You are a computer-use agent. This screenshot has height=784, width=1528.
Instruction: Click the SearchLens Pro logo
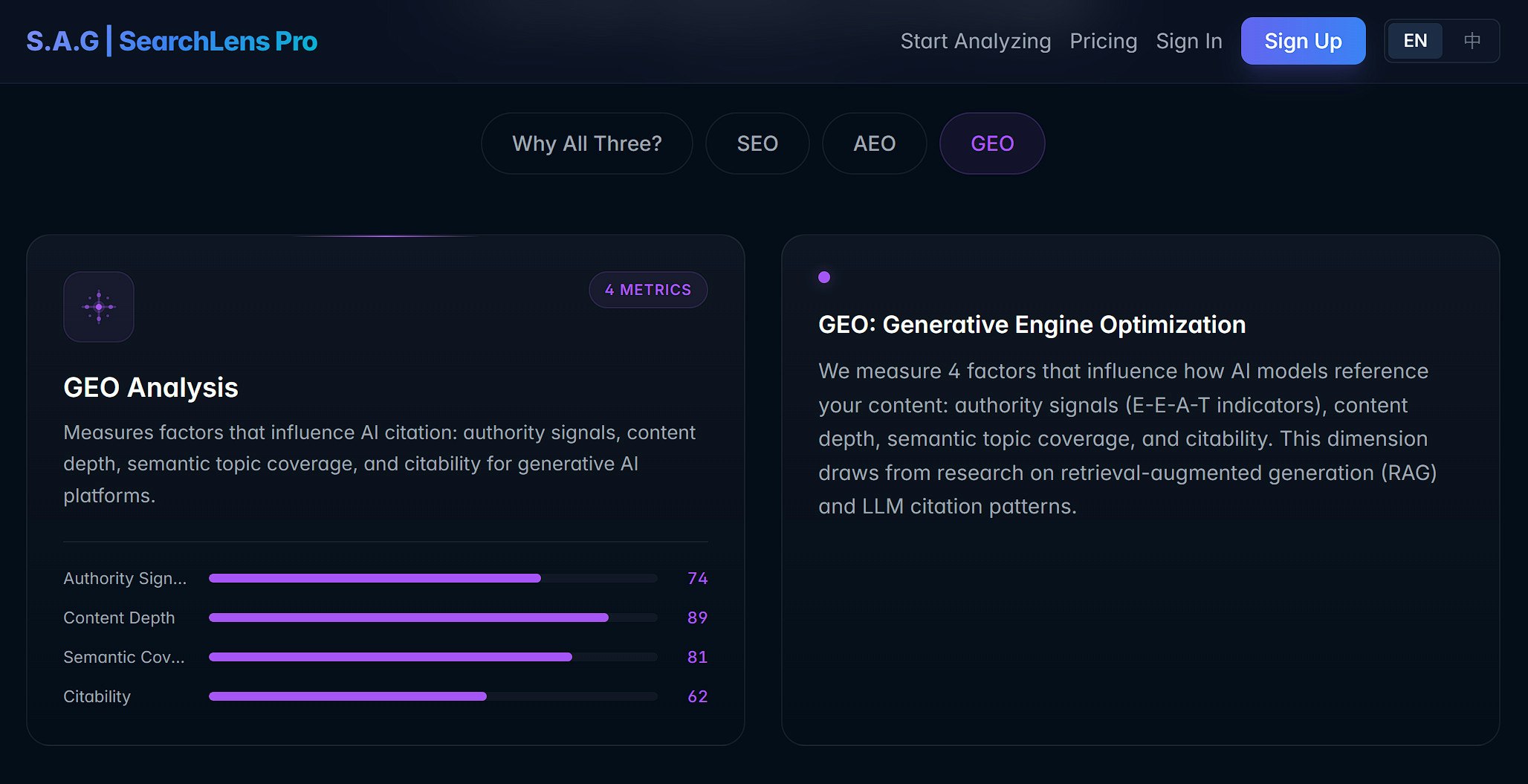(x=171, y=41)
